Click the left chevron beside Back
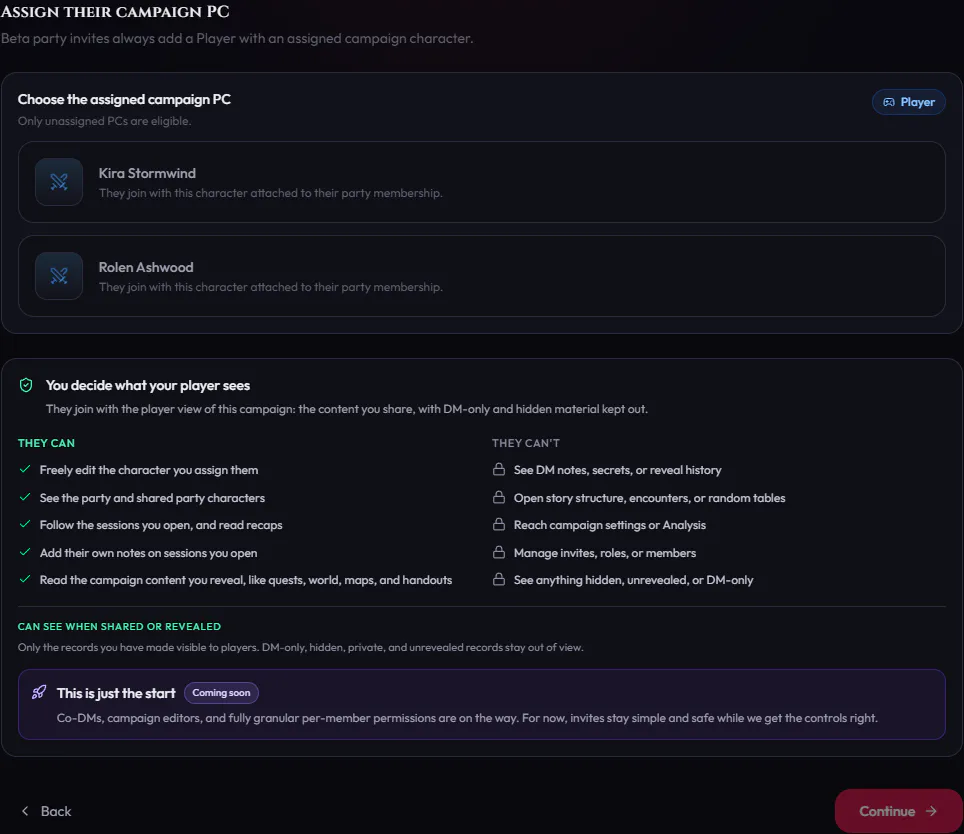The height and width of the screenshot is (834, 964). click(25, 811)
